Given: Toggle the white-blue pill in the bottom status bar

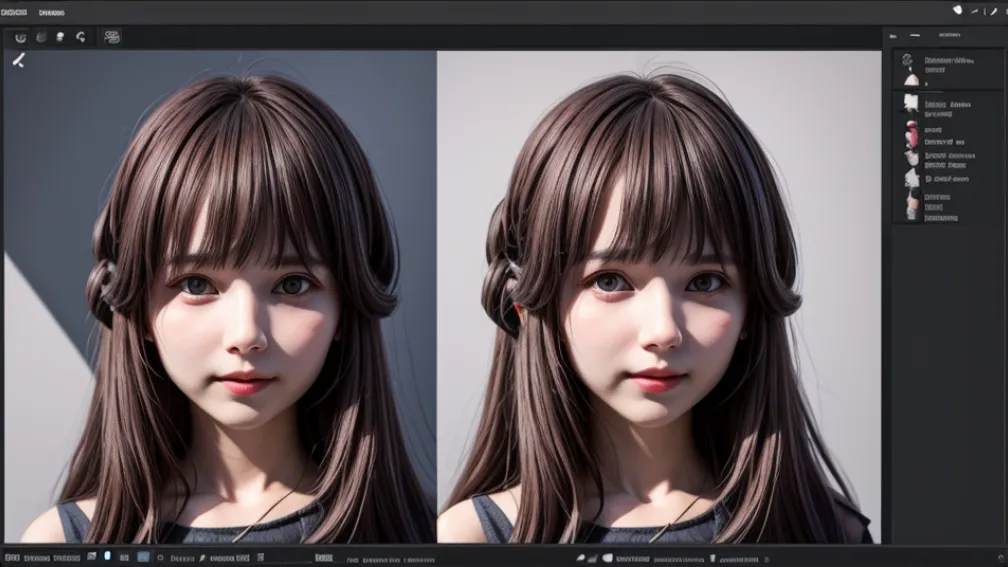Looking at the screenshot, I should coord(107,555).
